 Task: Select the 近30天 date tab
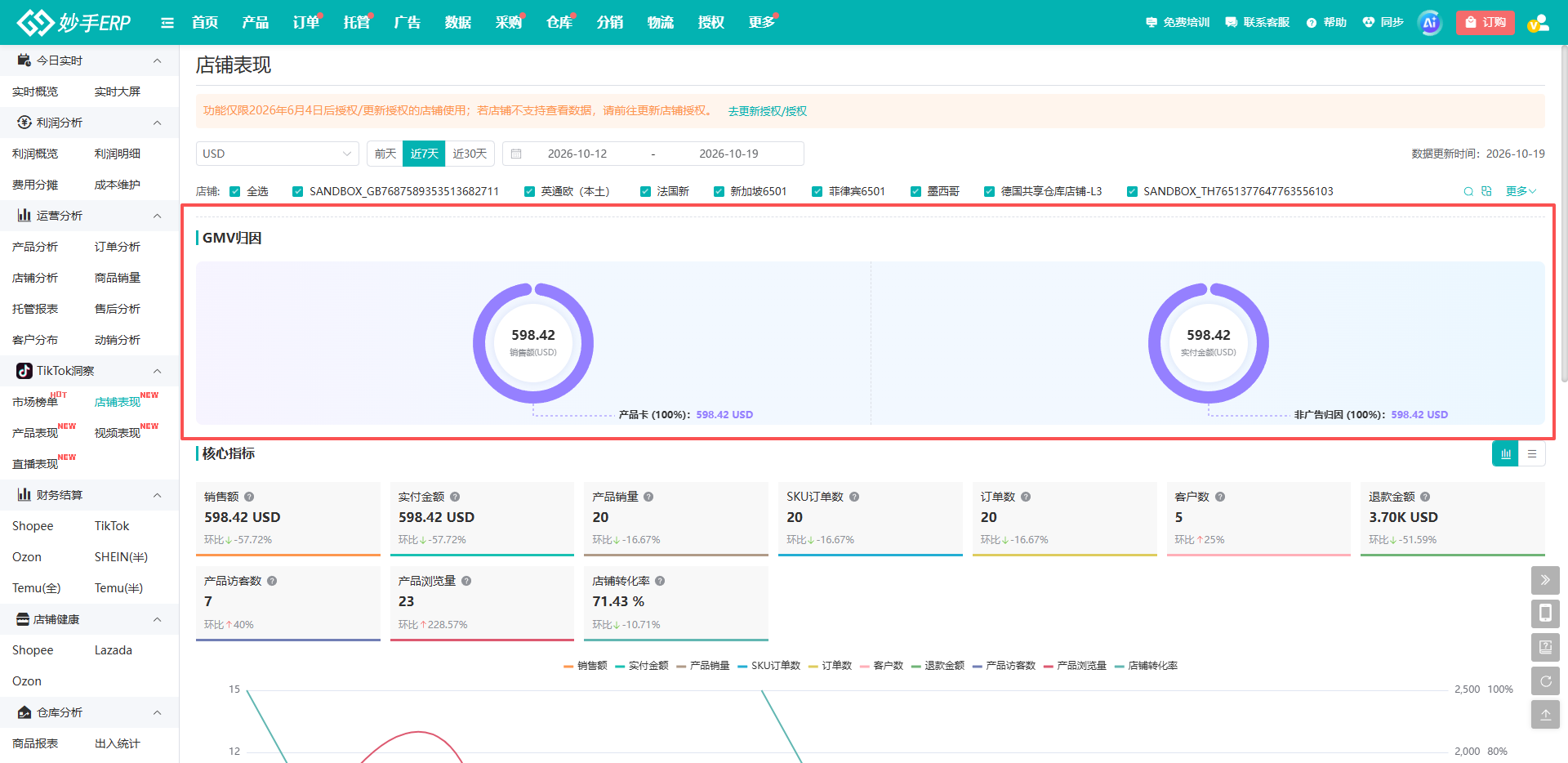[x=470, y=154]
